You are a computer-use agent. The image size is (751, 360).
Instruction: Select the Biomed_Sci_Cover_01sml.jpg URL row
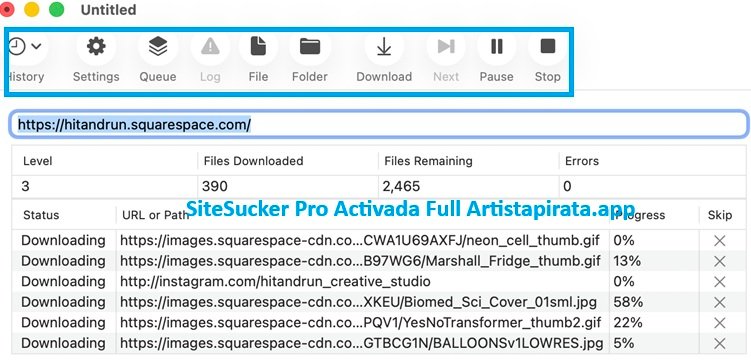358,302
